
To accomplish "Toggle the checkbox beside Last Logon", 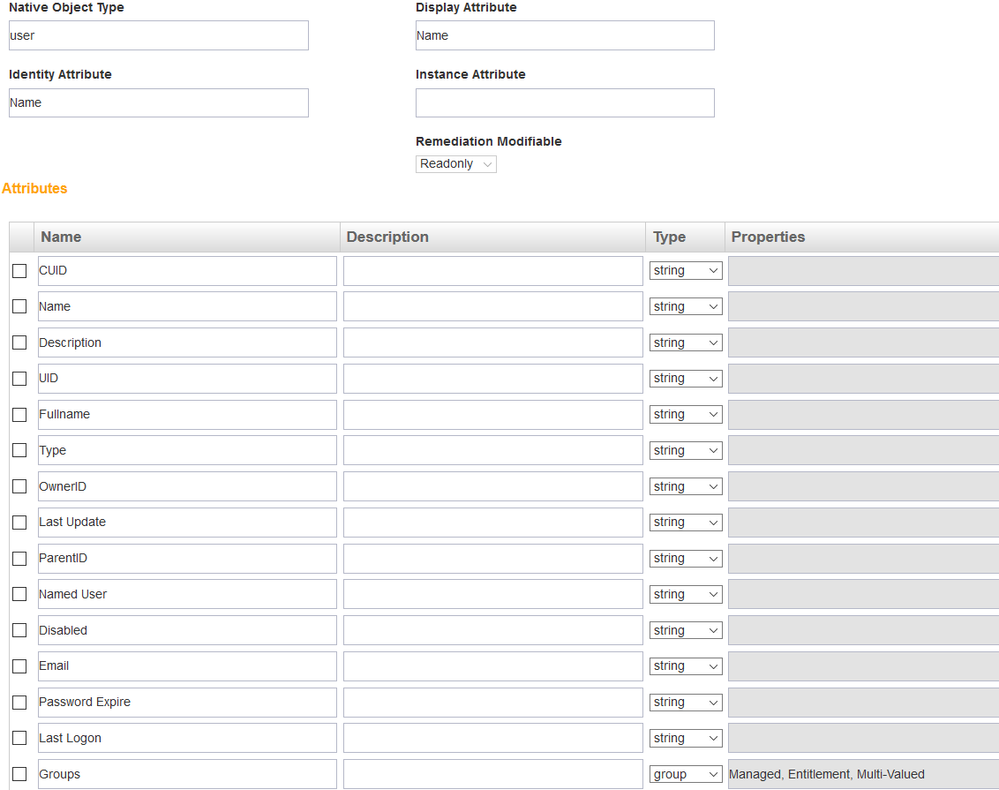I will (19, 738).
